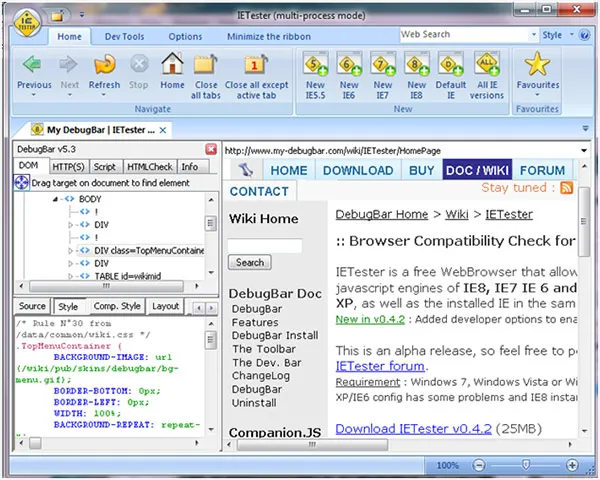Viewport: 600px width, 480px height.
Task: Open the Favourites star menu
Action: click(x=539, y=72)
